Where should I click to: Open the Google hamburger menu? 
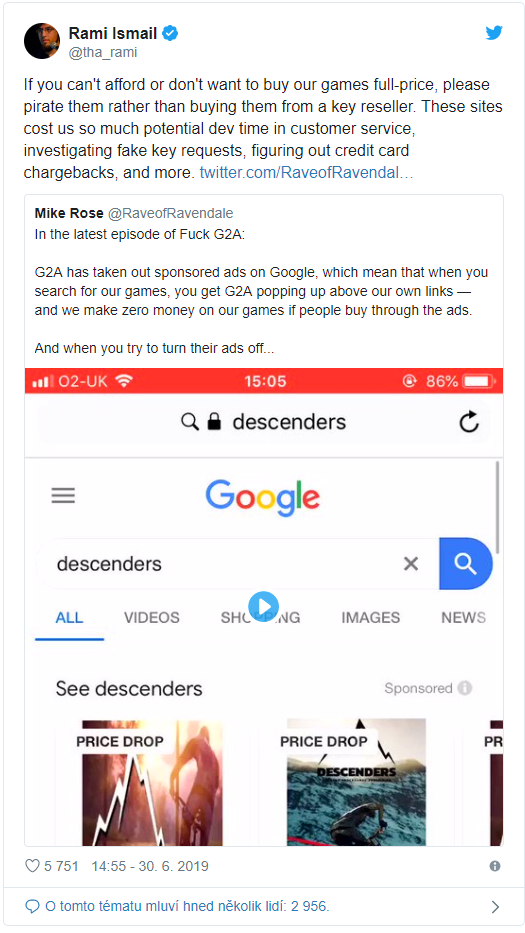coord(63,496)
